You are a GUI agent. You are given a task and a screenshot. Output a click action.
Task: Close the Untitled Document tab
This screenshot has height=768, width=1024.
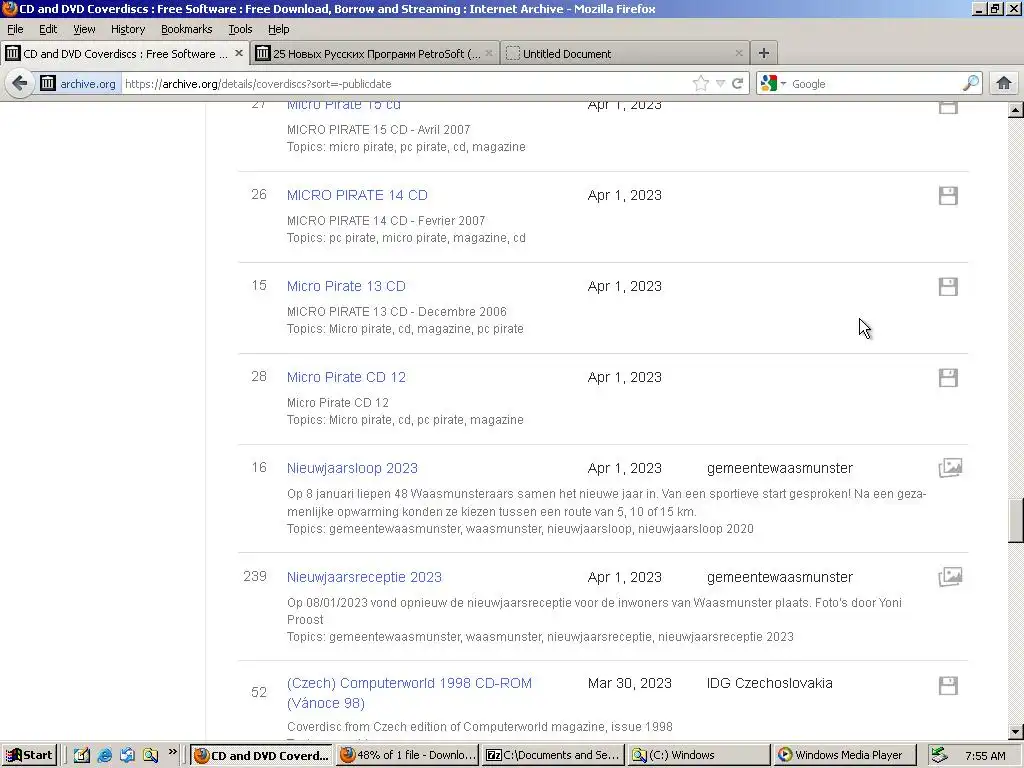coord(739,53)
